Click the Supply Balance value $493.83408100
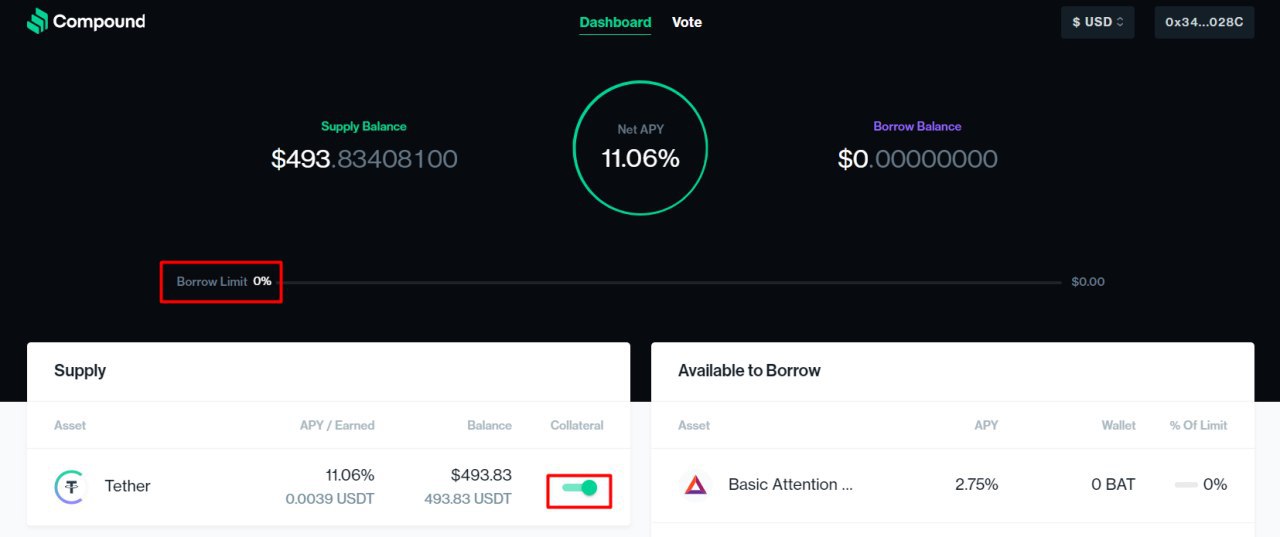This screenshot has height=537, width=1280. point(364,158)
